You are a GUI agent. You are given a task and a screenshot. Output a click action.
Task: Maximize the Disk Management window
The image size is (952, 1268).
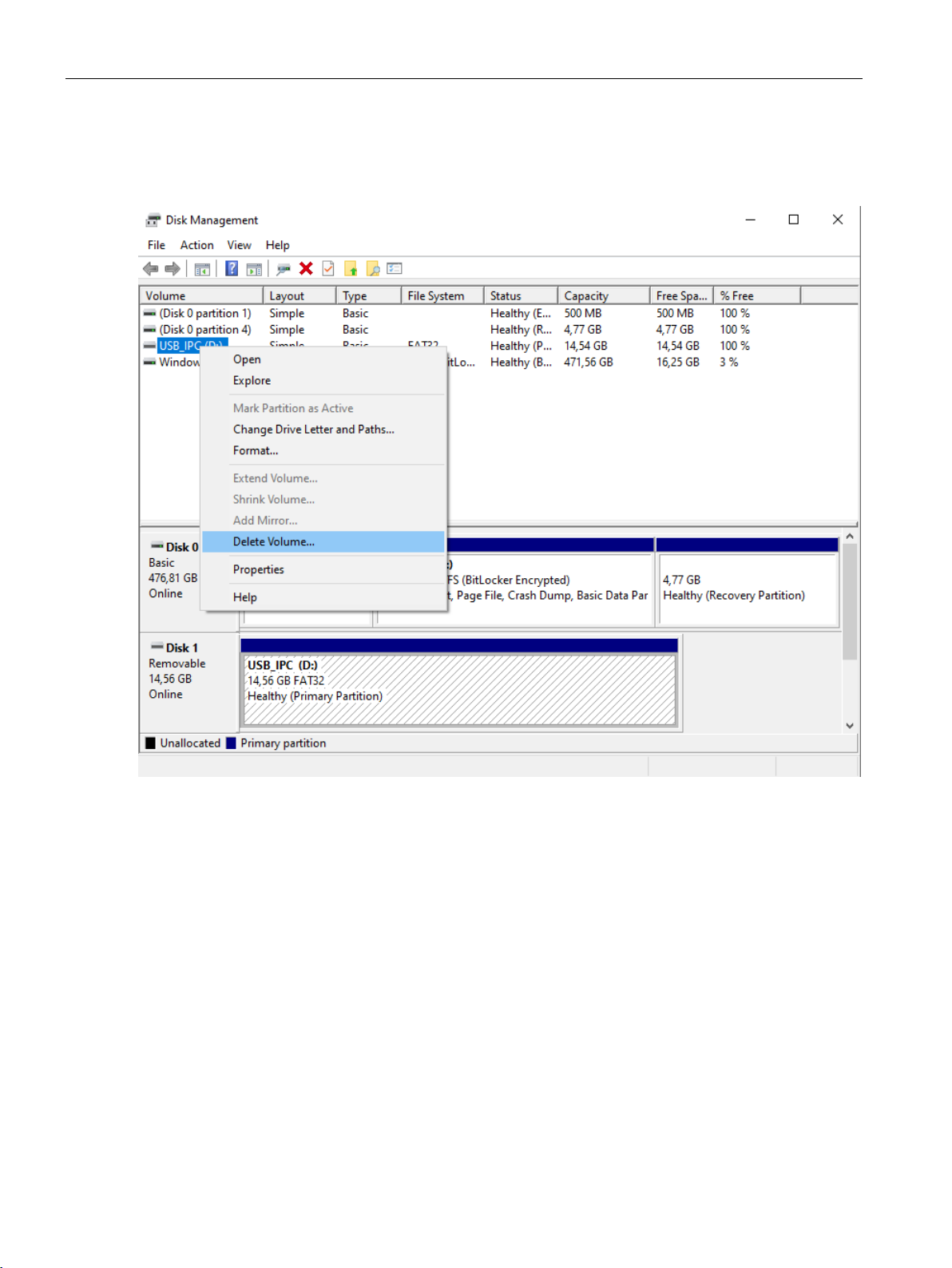click(794, 220)
